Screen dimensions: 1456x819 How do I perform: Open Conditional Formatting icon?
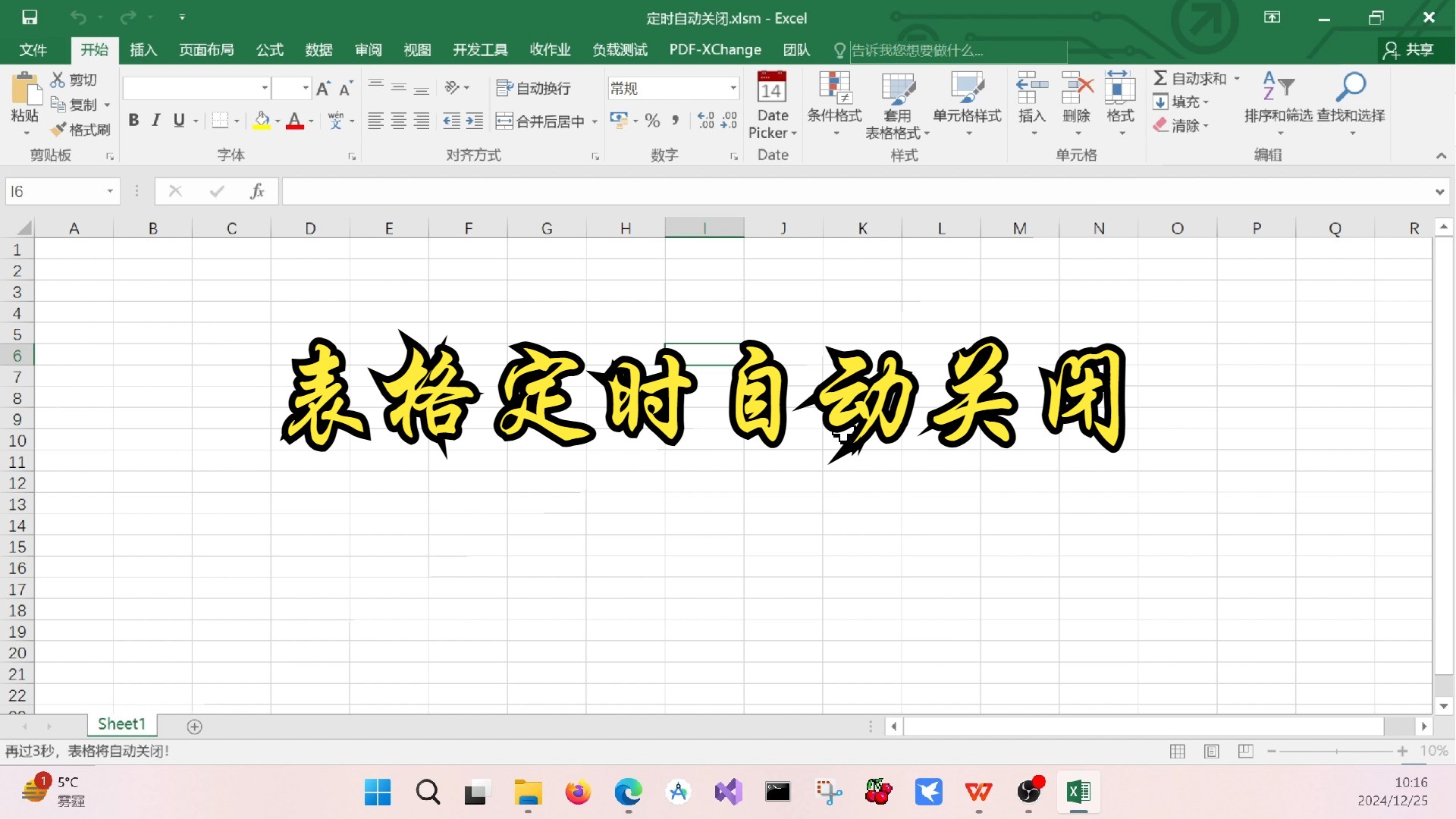(834, 87)
